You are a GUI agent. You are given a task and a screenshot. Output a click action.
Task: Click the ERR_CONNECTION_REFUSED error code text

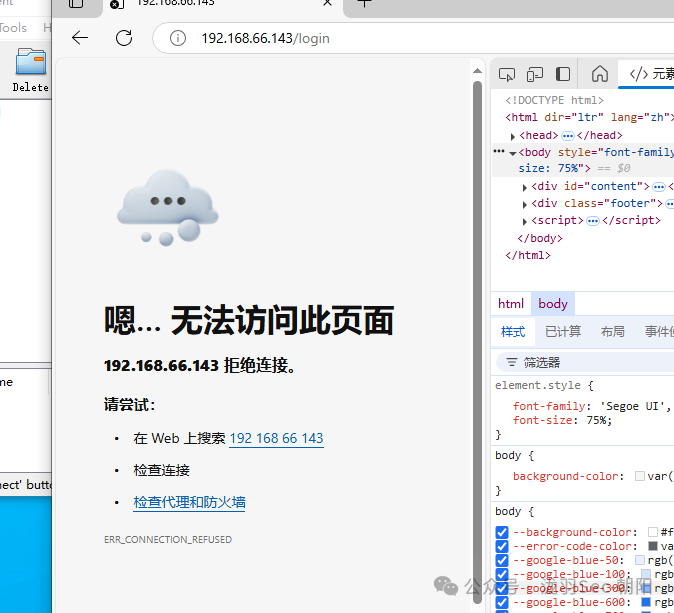[x=168, y=539]
